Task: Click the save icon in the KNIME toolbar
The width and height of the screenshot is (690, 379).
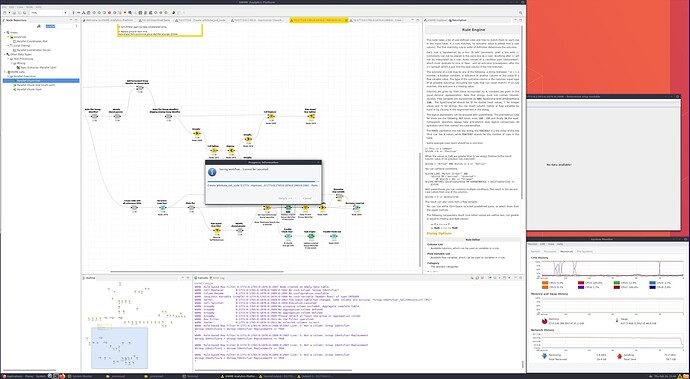Action: [14, 13]
